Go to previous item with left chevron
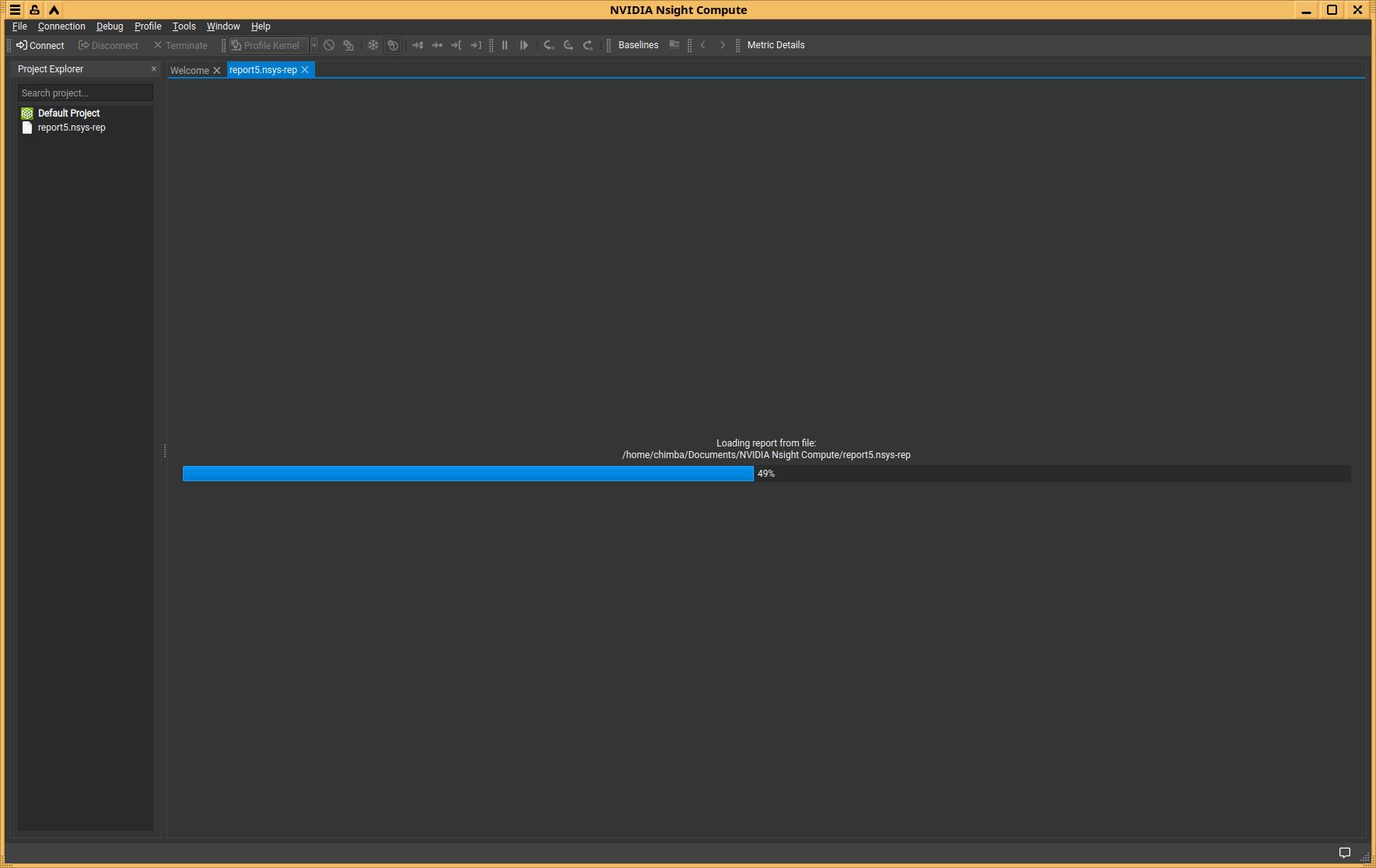This screenshot has width=1376, height=868. pyautogui.click(x=703, y=45)
